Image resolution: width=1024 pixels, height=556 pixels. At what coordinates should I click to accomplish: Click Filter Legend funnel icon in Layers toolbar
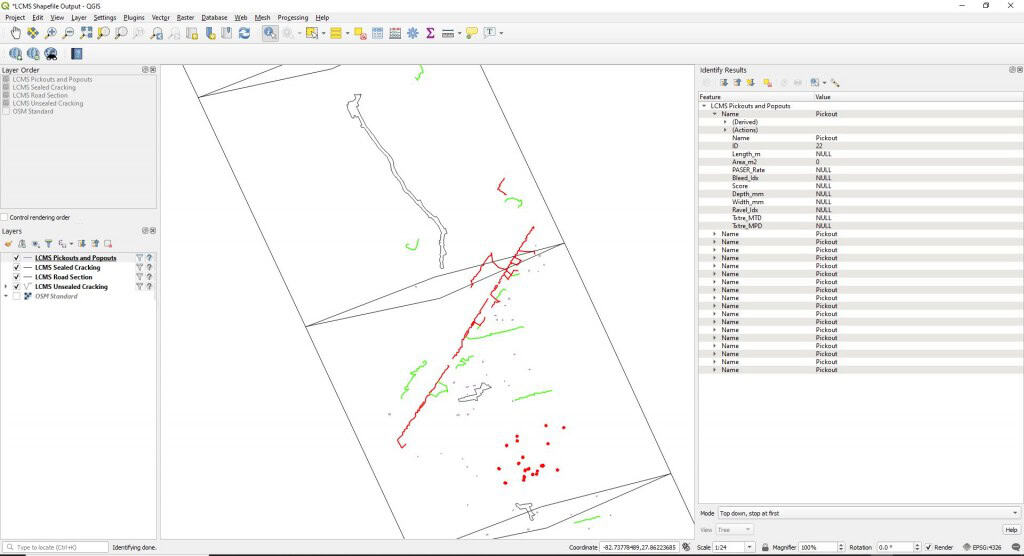tap(48, 244)
